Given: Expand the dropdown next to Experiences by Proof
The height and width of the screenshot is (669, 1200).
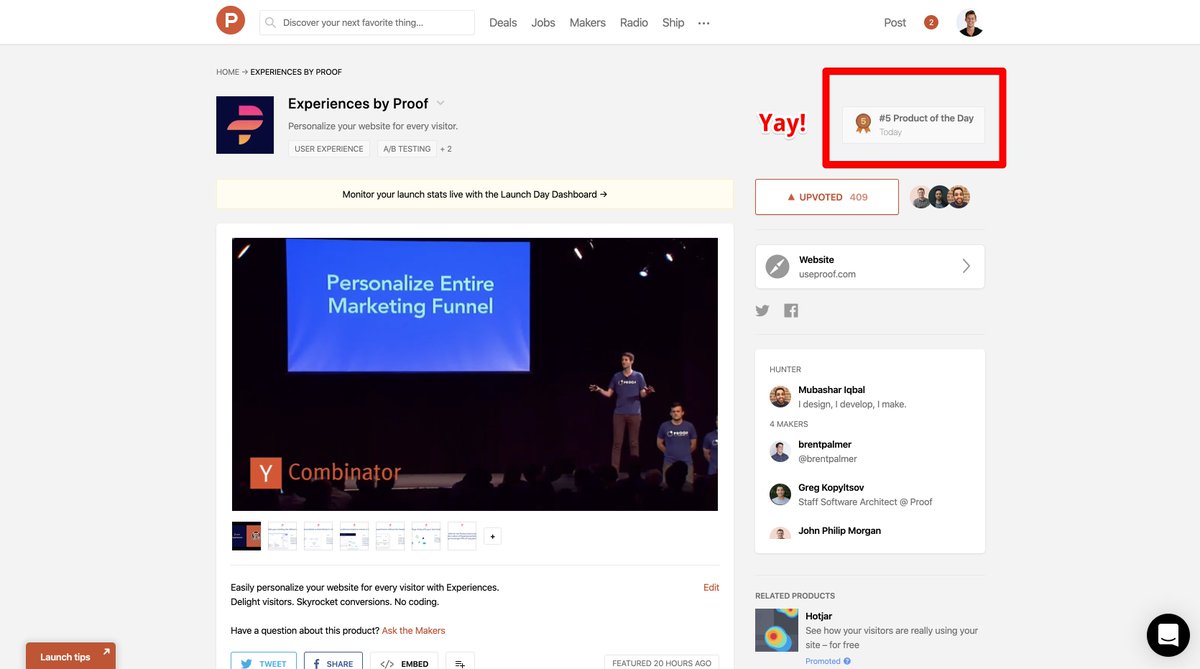Looking at the screenshot, I should (441, 103).
